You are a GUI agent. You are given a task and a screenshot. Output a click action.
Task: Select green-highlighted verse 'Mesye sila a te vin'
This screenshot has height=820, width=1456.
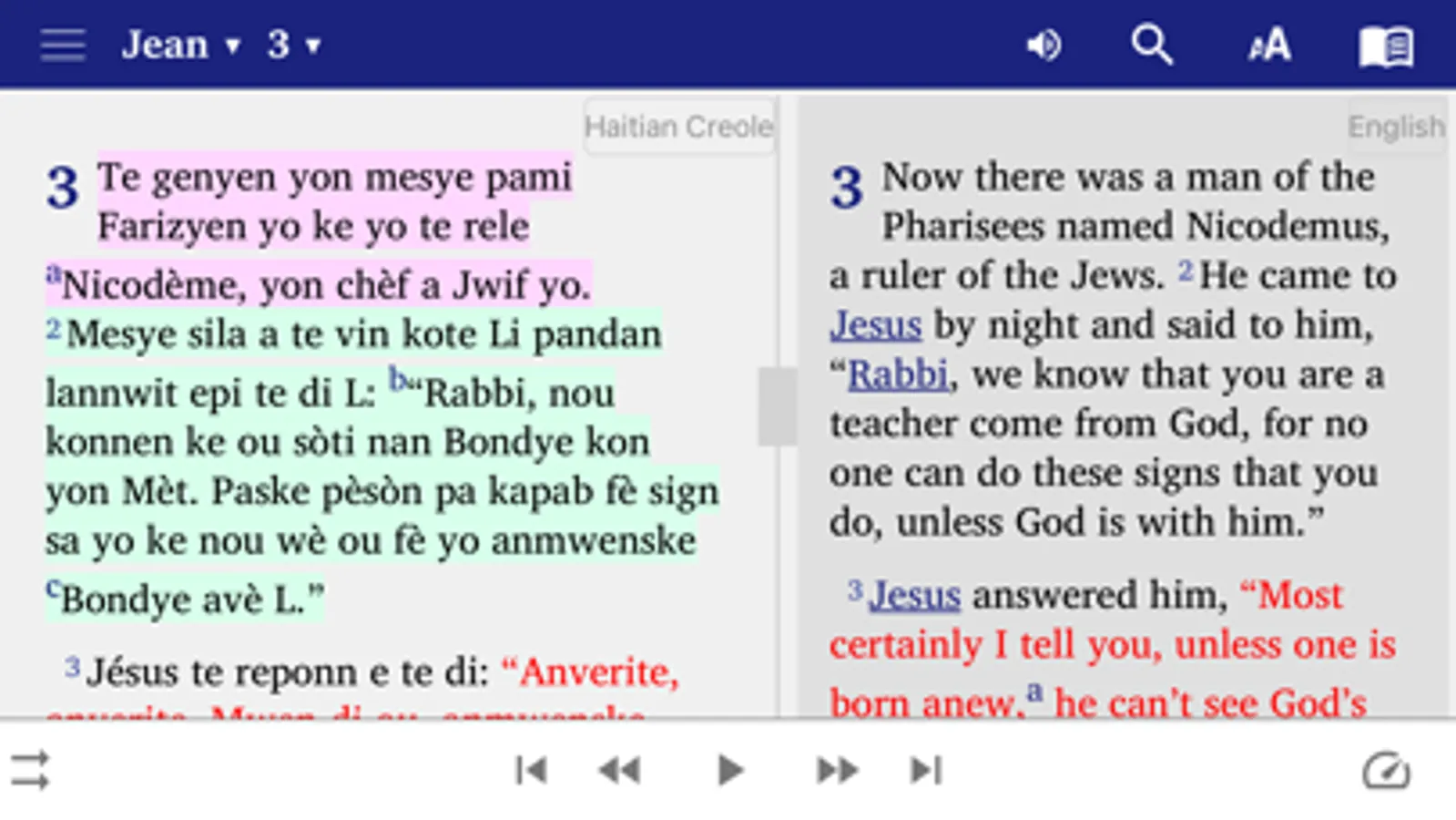(x=382, y=466)
